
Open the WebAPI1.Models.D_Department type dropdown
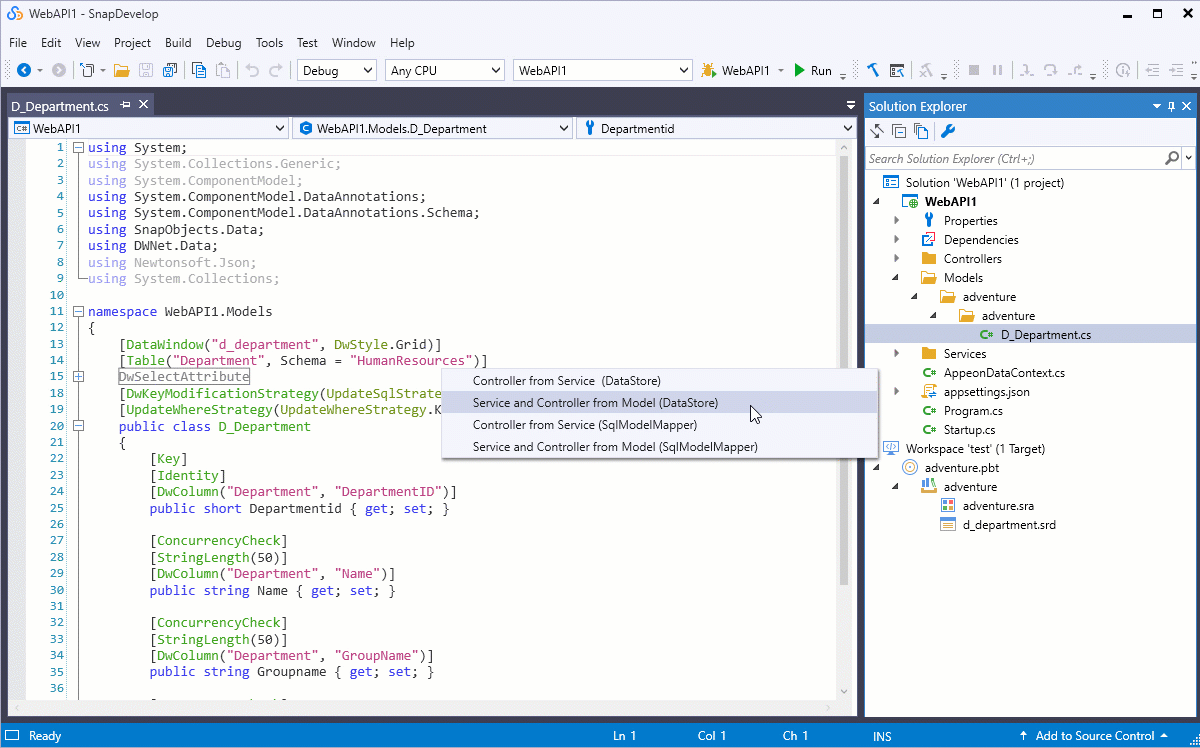pyautogui.click(x=565, y=128)
